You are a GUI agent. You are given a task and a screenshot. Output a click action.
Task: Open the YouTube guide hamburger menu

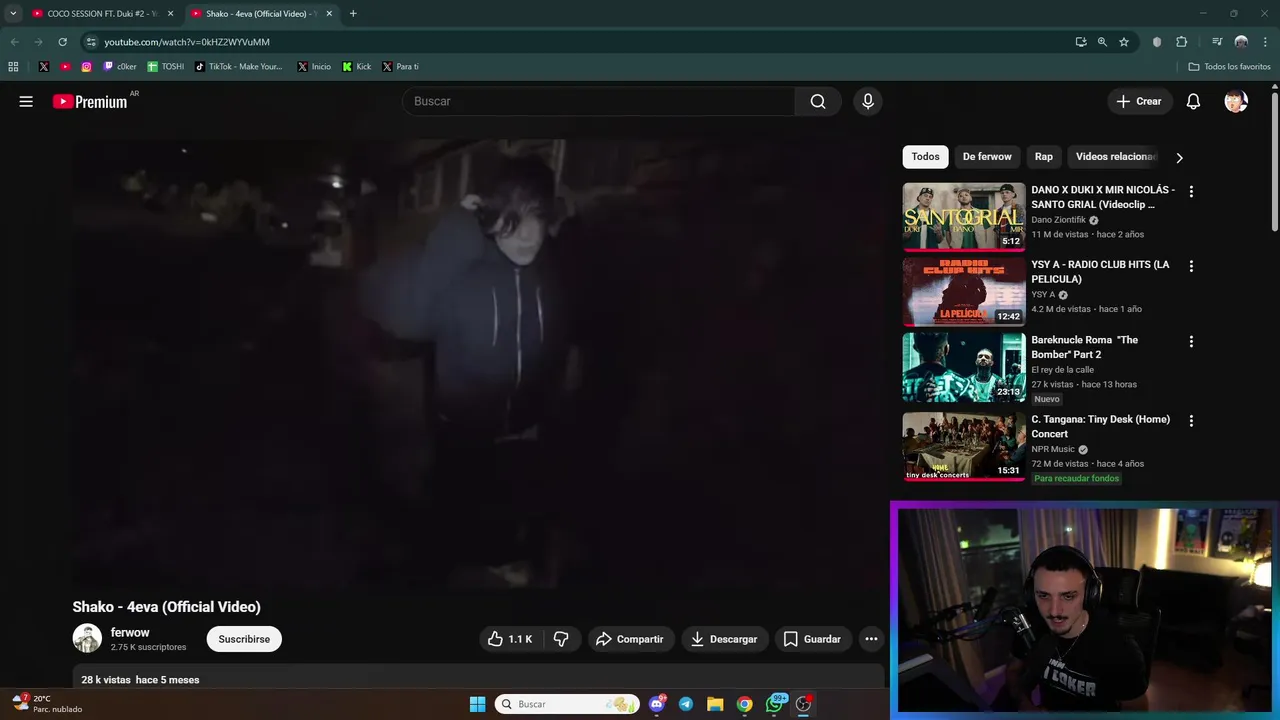tap(26, 101)
